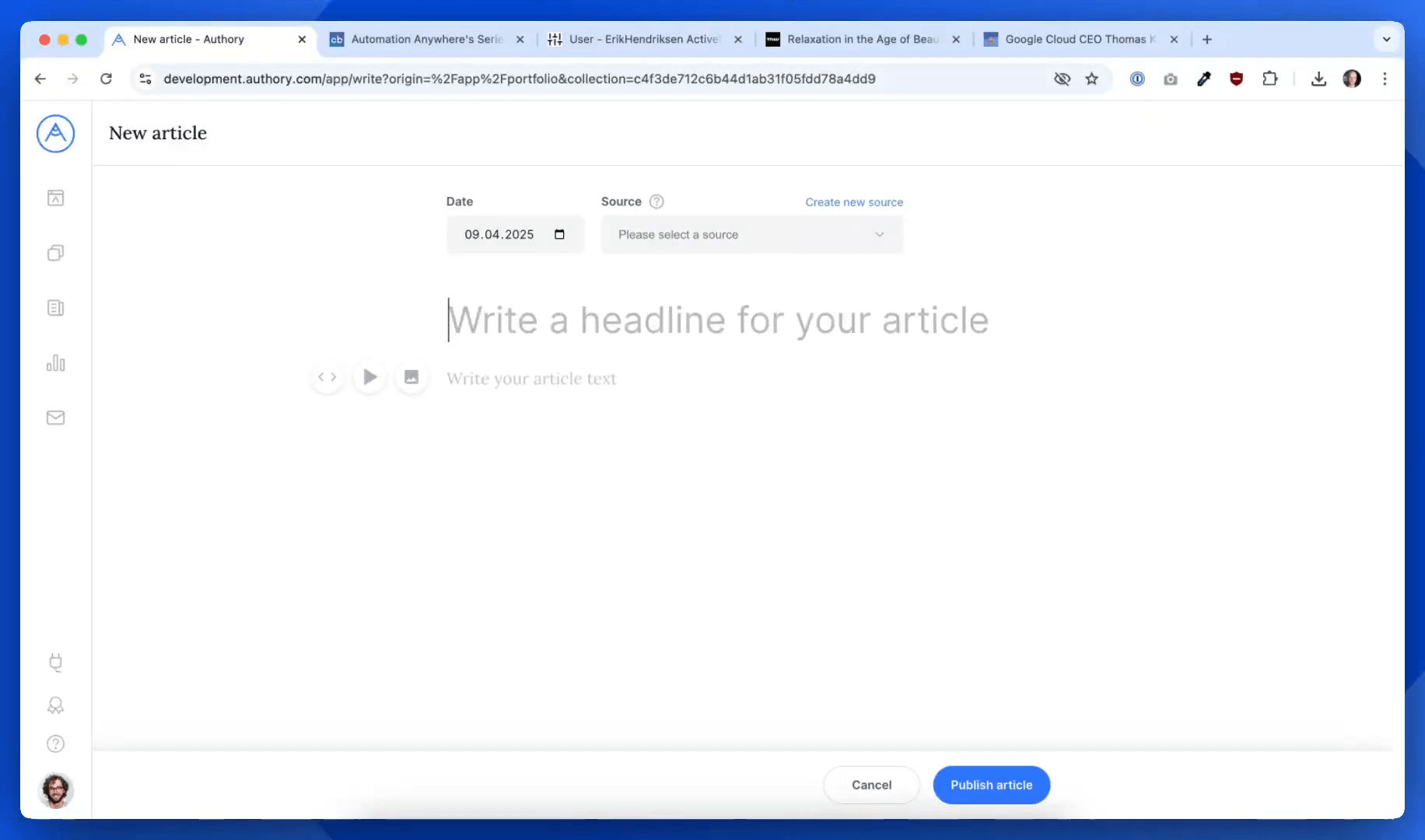Open the date picker calendar icon
This screenshot has height=840, width=1425.
(x=559, y=235)
